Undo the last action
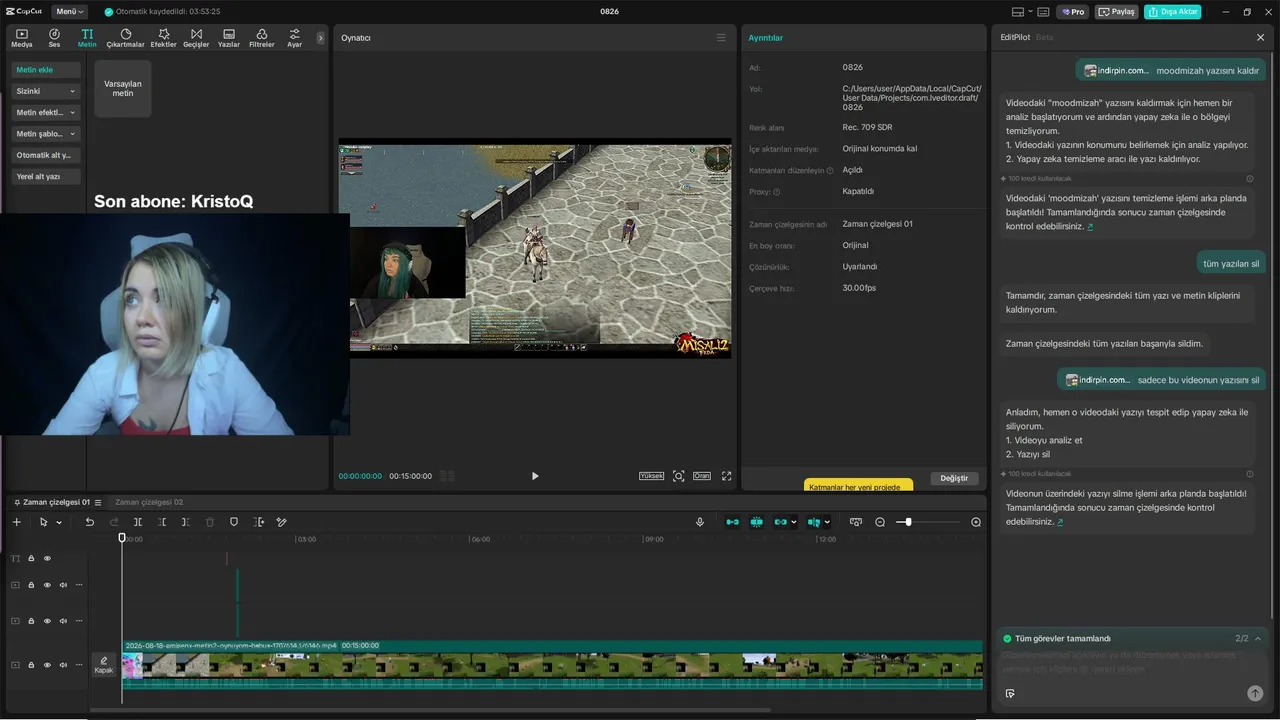This screenshot has height=720, width=1280. (89, 522)
